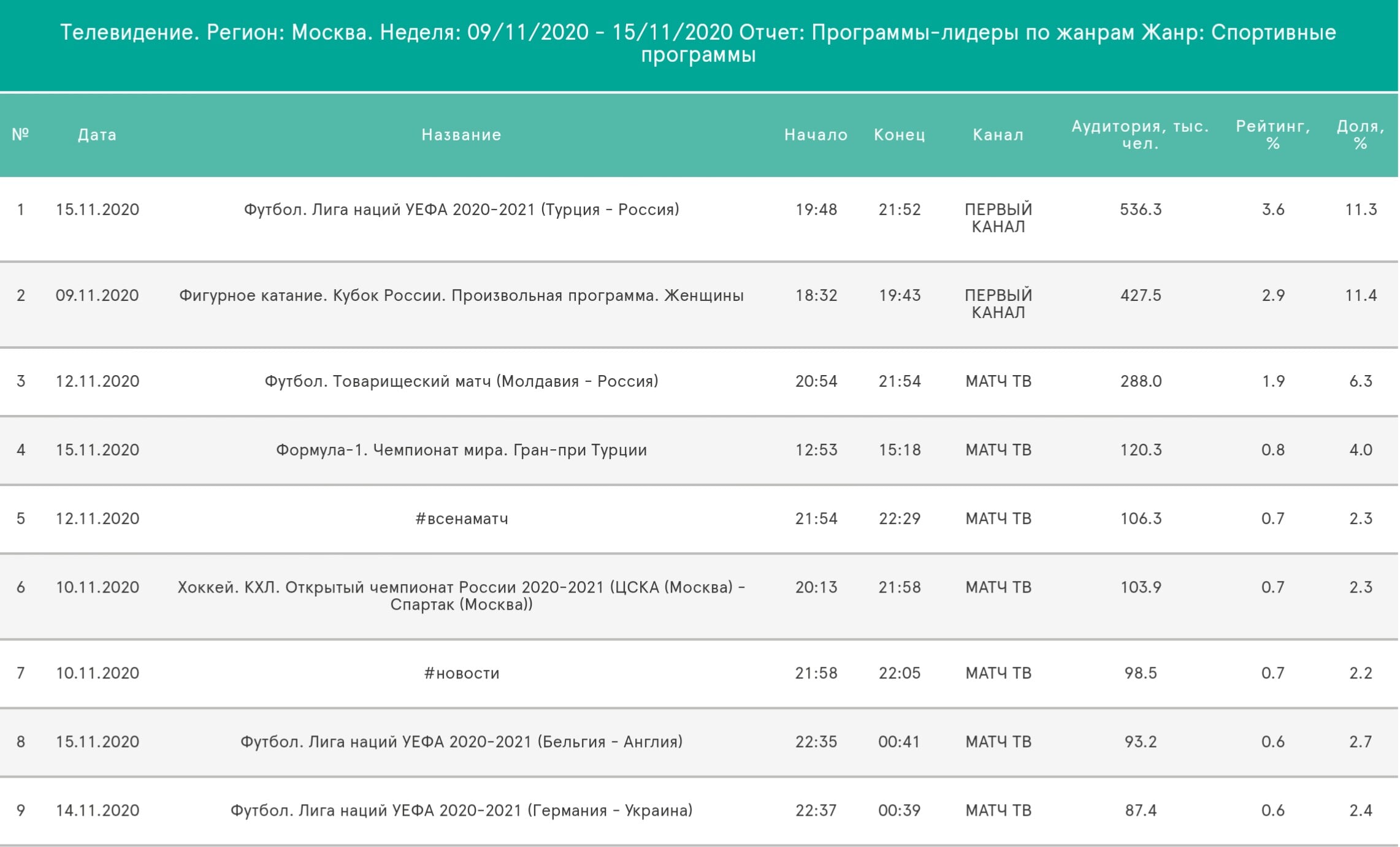Viewport: 1400px width, 847px height.
Task: Click start time 22:35
Action: point(816,742)
